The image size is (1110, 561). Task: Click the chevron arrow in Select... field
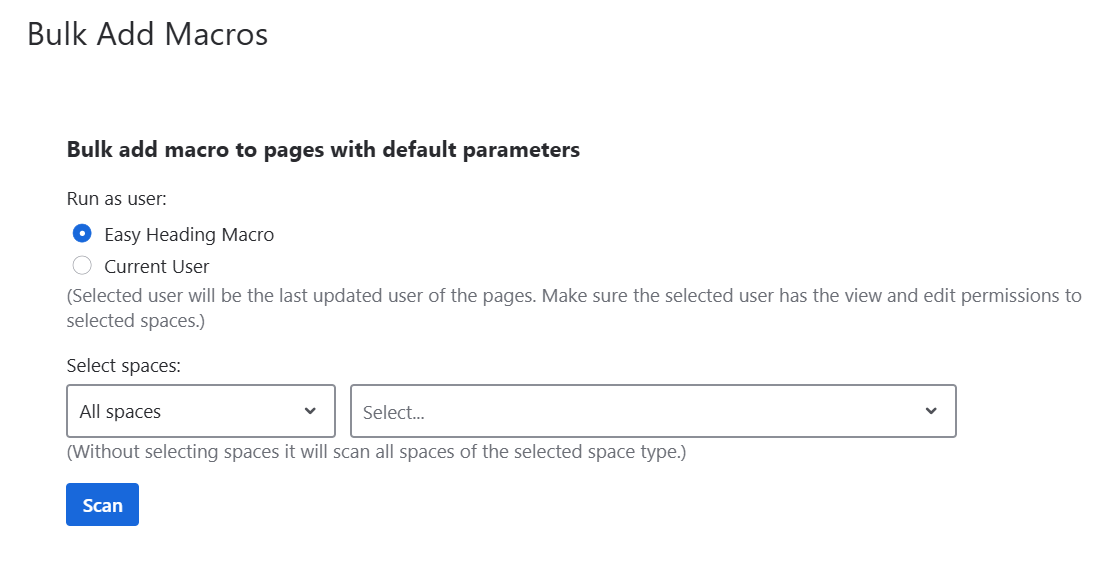[x=932, y=411]
